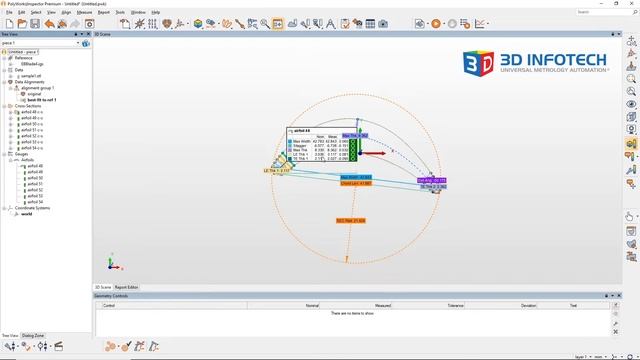Click the purple Out Ang label in scene
The width and height of the screenshot is (640, 360).
[x=431, y=180]
